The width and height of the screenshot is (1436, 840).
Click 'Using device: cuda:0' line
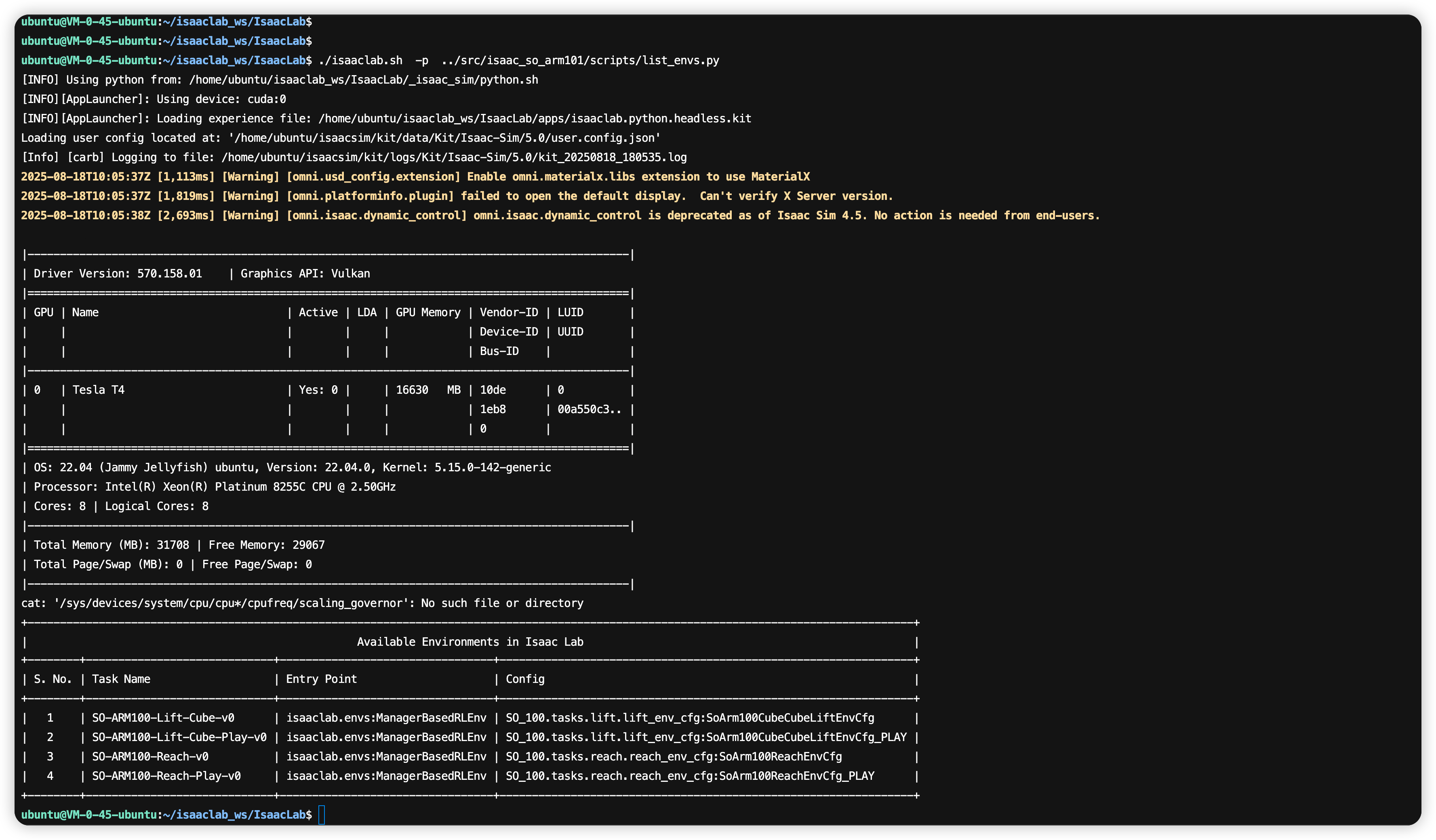[221, 99]
